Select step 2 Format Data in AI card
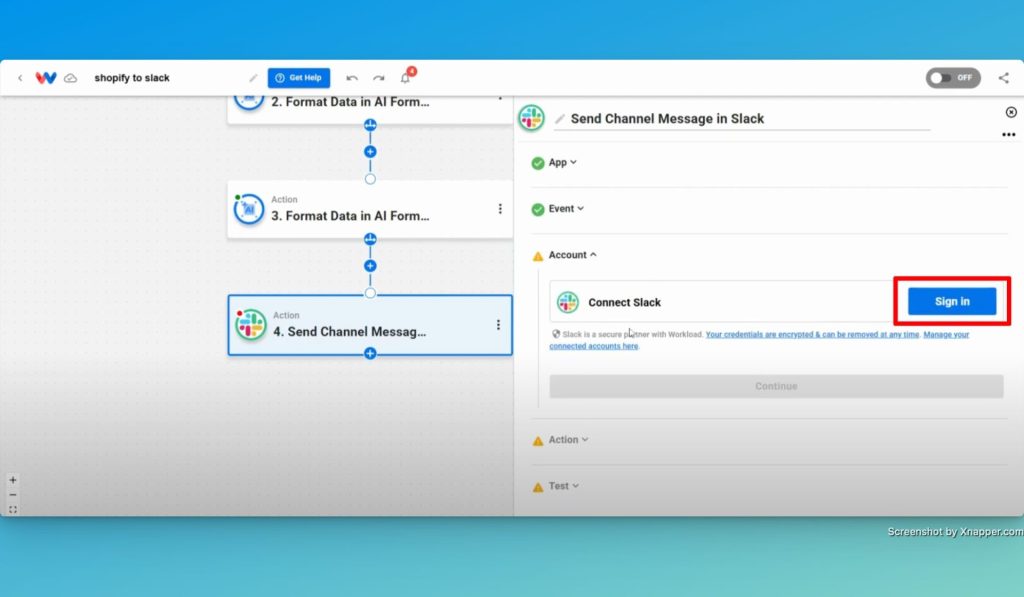The height and width of the screenshot is (597, 1024). coord(370,108)
